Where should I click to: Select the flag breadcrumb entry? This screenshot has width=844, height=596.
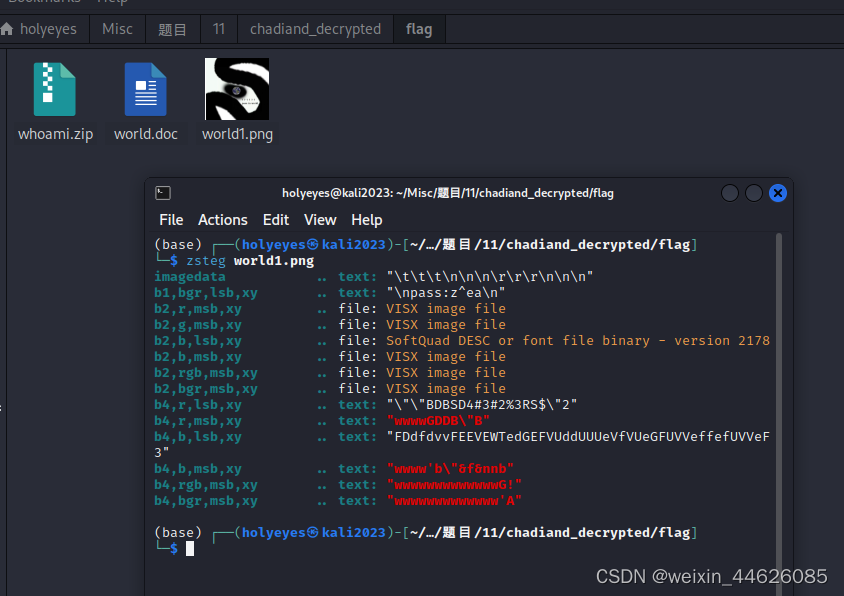(419, 29)
